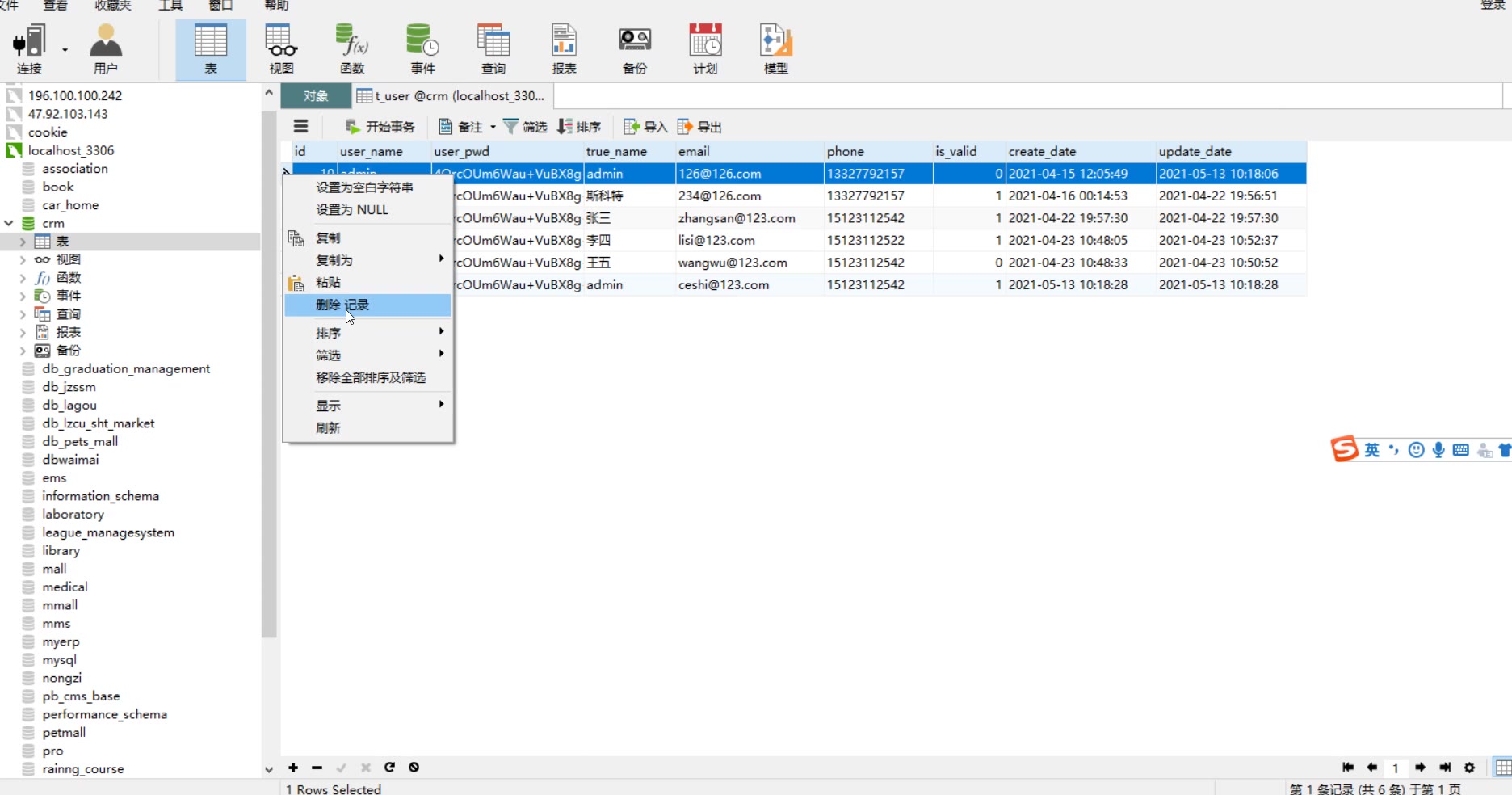
Task: Click the 备注 memo toolbar button
Action: click(460, 127)
